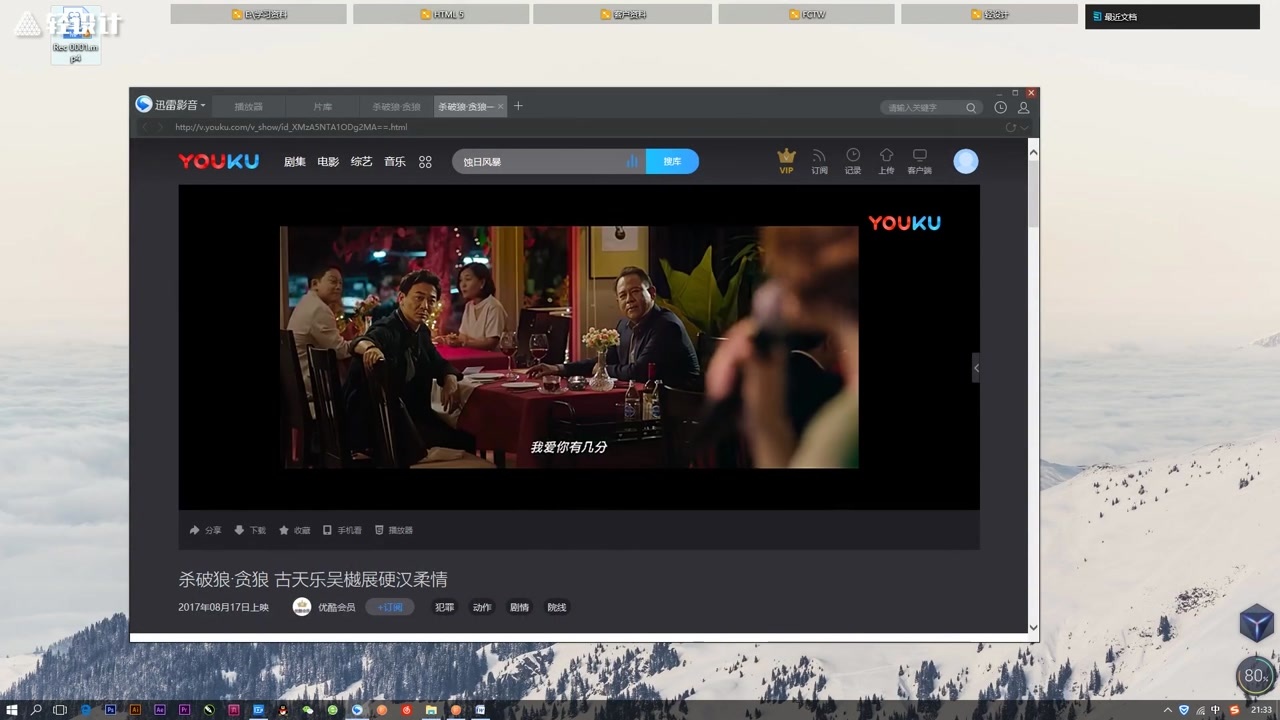Viewport: 1280px width, 720px height.
Task: Go forward with the browser forward arrow
Action: click(x=160, y=127)
